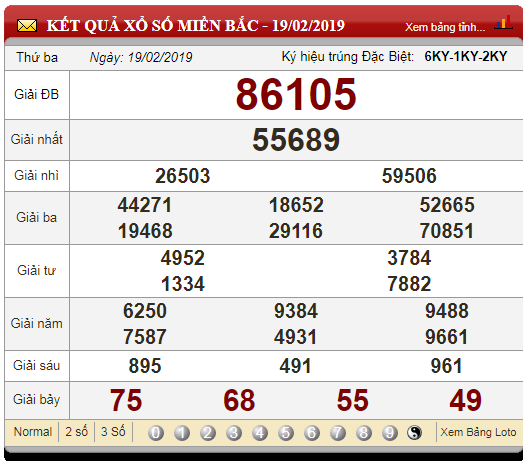Click seventh prize number 55
The height and width of the screenshot is (461, 523).
point(353,400)
